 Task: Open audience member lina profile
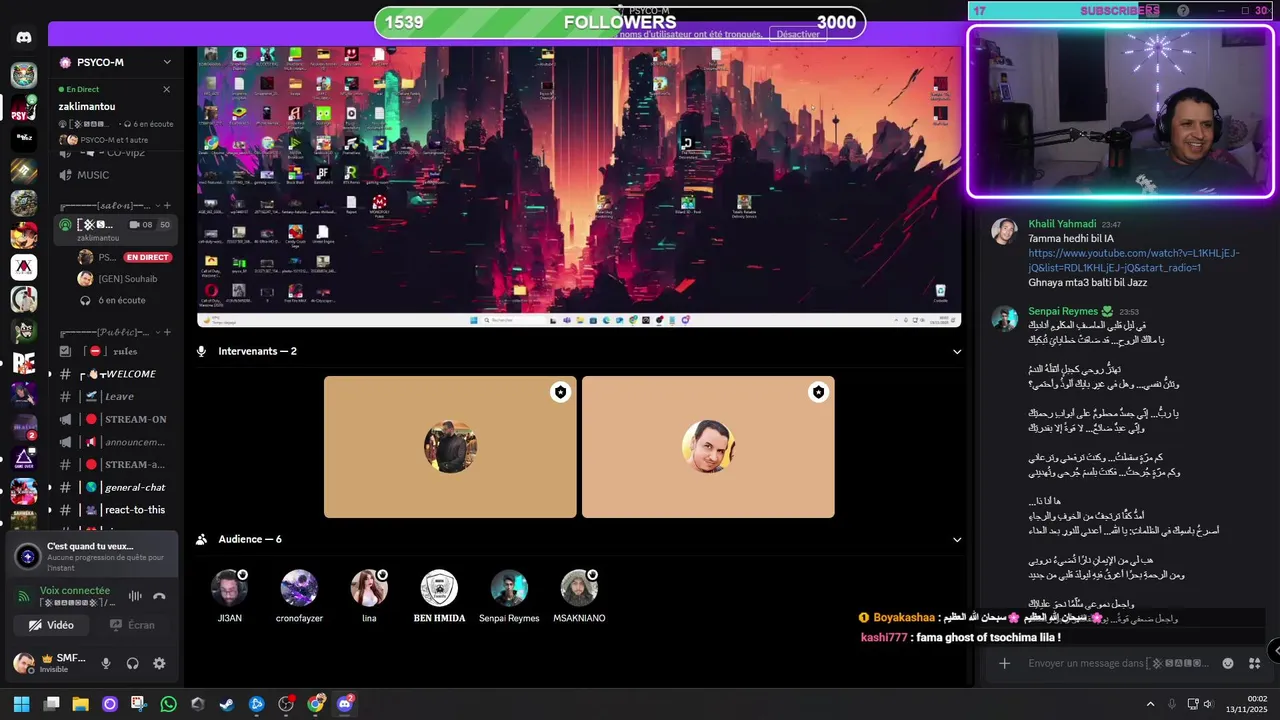coord(369,596)
